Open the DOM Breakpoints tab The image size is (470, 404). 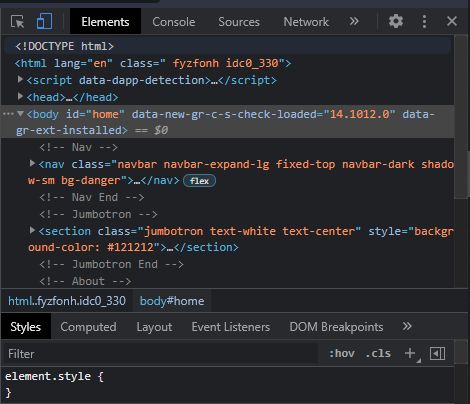pyautogui.click(x=336, y=327)
